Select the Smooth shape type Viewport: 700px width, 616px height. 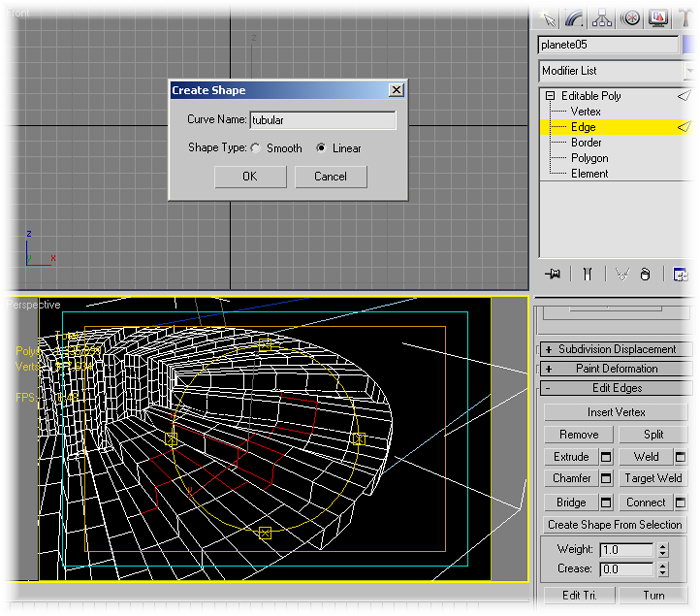(256, 148)
